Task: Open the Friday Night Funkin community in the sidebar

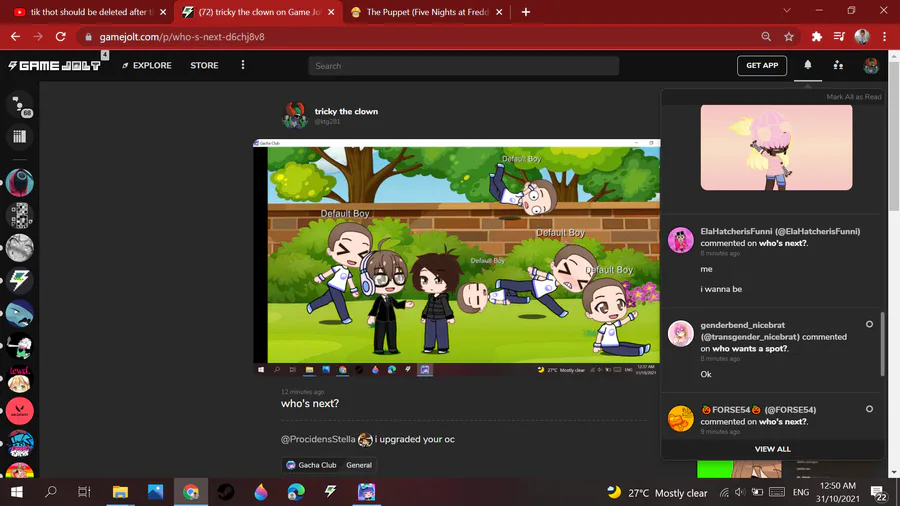Action: point(20,444)
